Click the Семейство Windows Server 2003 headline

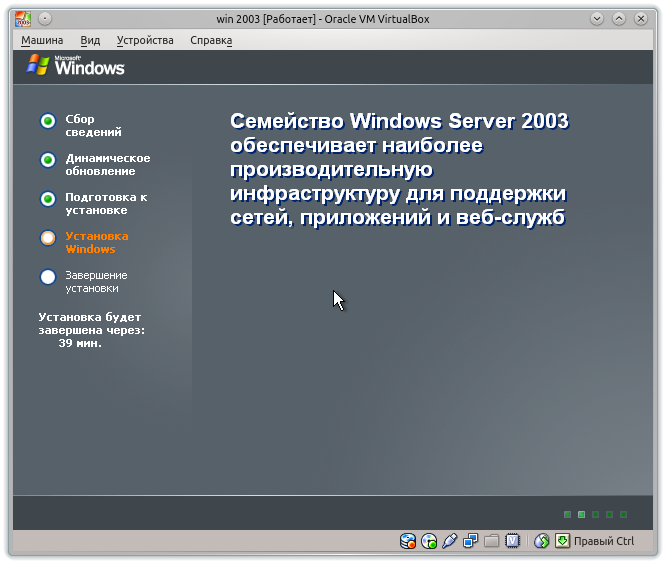click(x=399, y=169)
